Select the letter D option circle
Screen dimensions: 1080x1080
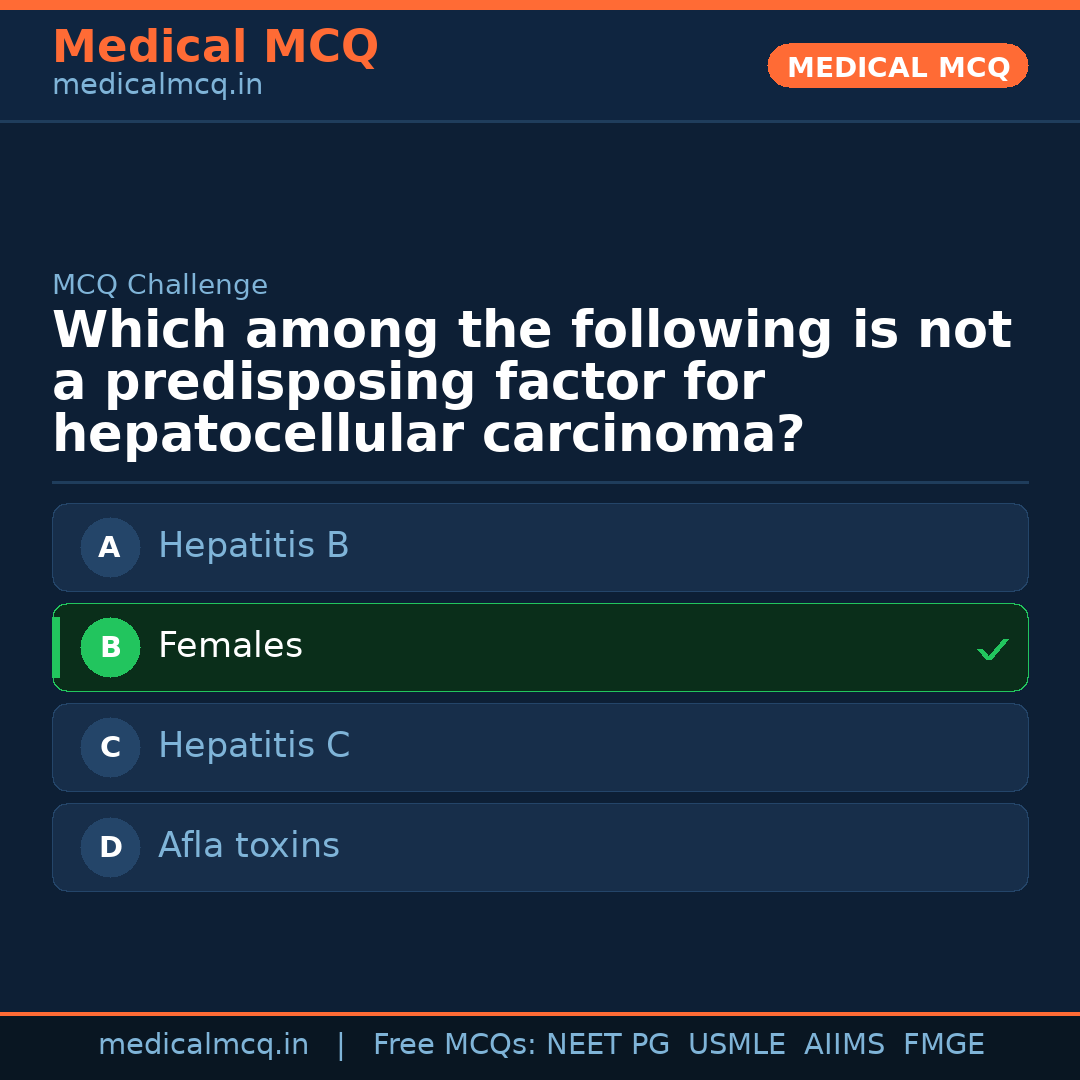click(x=110, y=848)
